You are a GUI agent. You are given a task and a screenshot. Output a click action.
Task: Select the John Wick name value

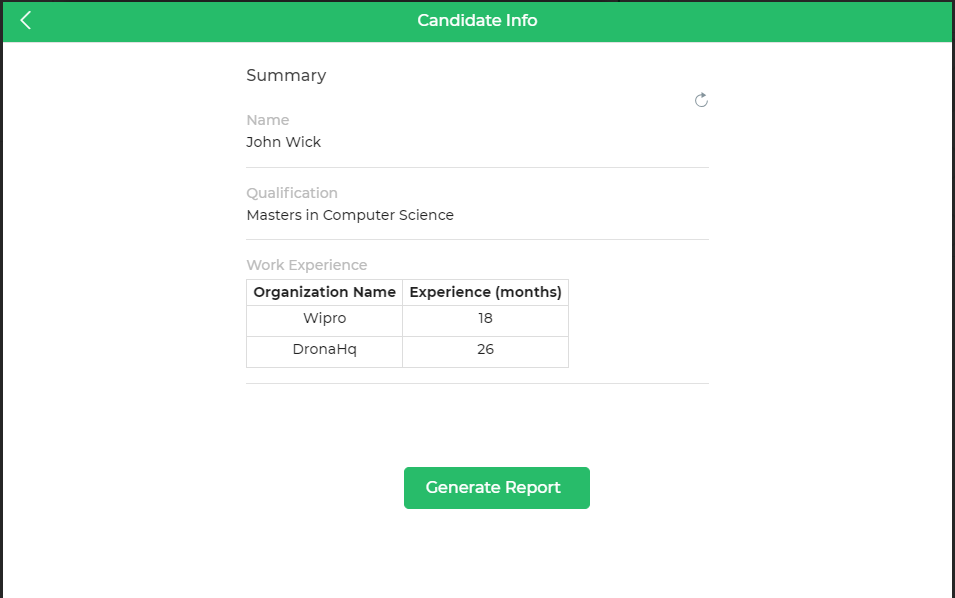pos(283,142)
